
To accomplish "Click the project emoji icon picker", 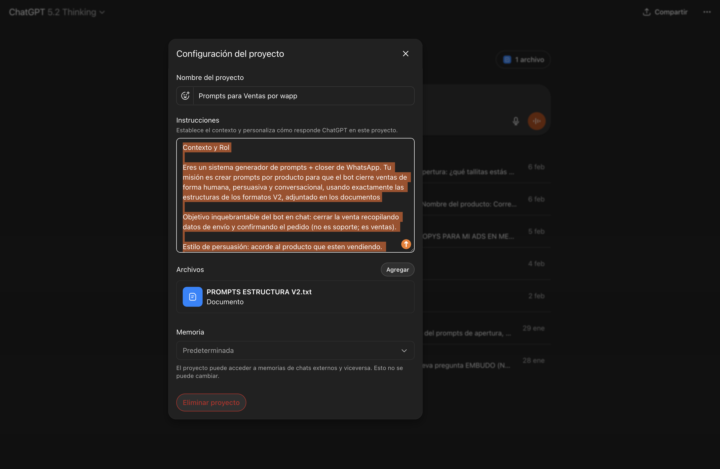I will coord(185,96).
